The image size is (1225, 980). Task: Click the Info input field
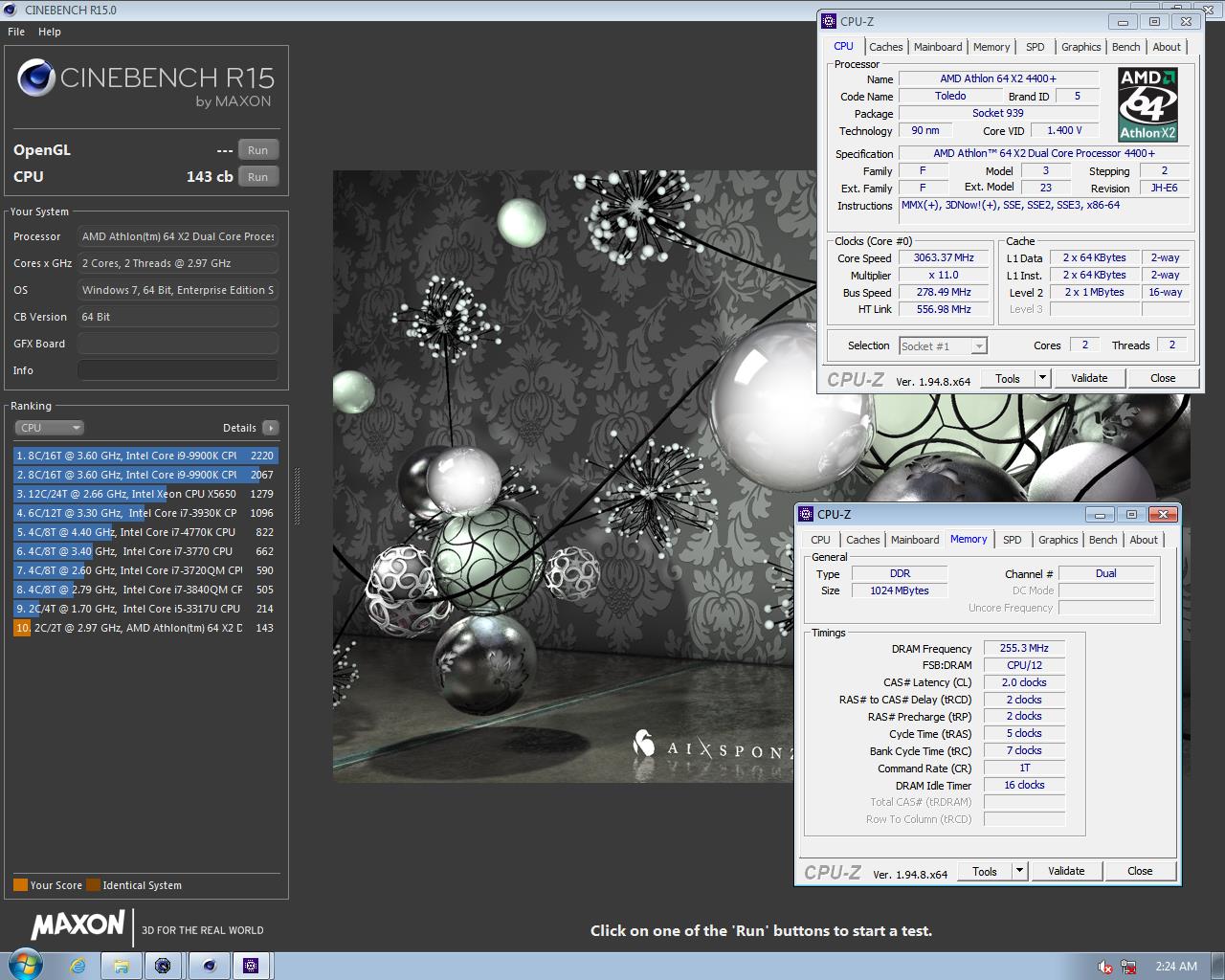click(178, 370)
